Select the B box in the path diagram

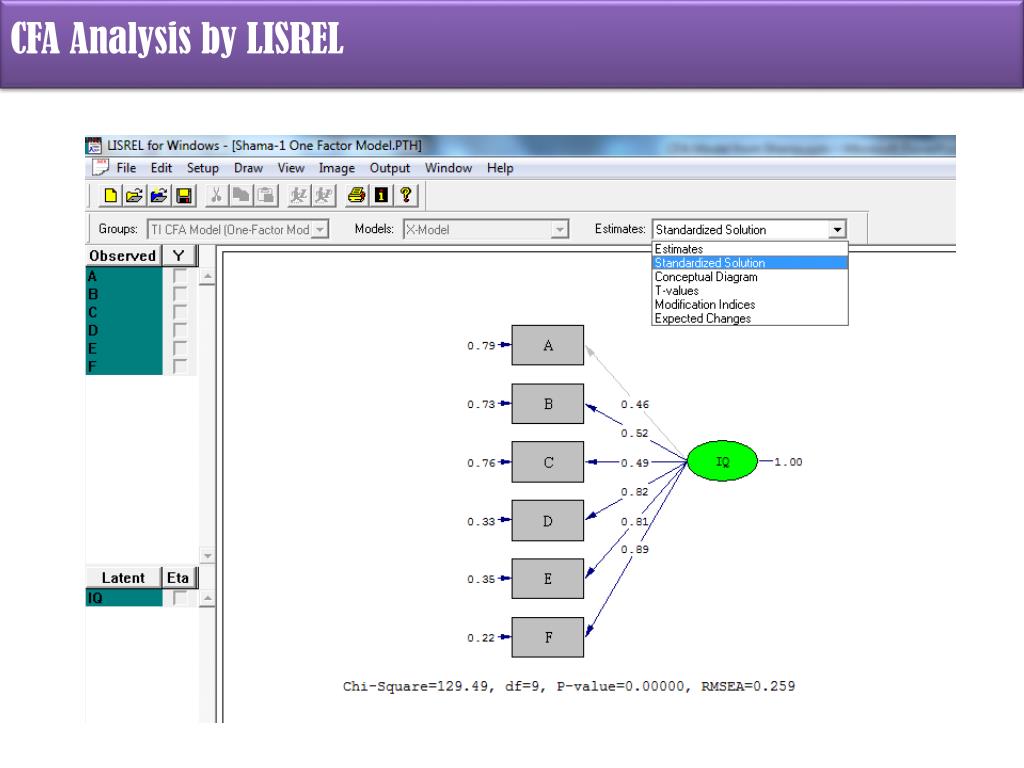pyautogui.click(x=547, y=404)
